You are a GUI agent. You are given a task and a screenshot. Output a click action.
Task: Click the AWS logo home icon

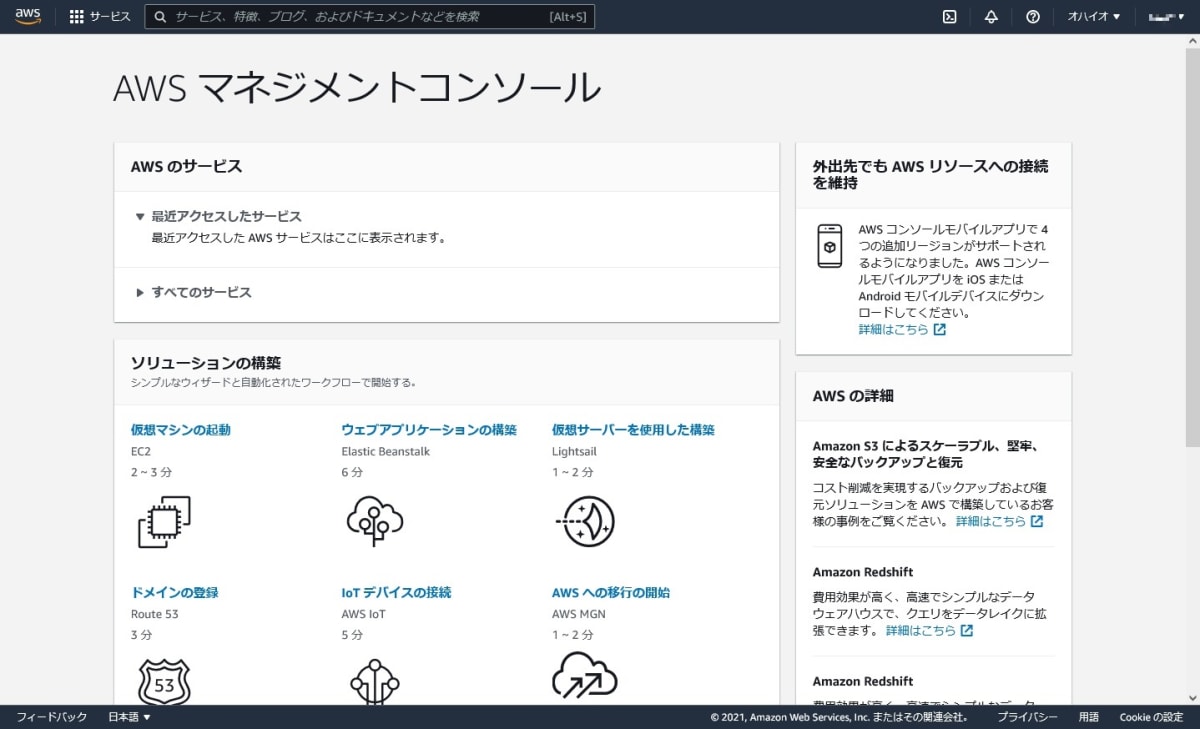click(x=28, y=16)
